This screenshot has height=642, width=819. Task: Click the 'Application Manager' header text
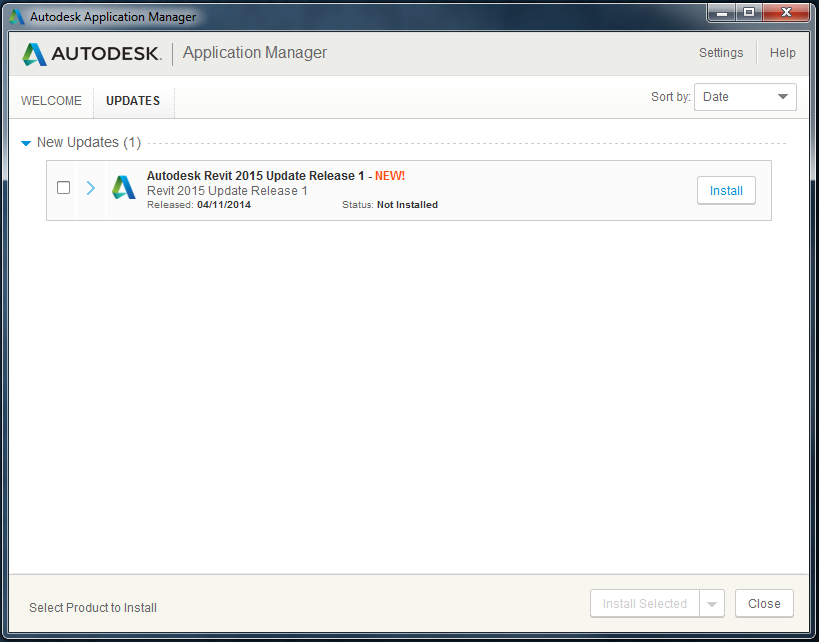[x=255, y=53]
